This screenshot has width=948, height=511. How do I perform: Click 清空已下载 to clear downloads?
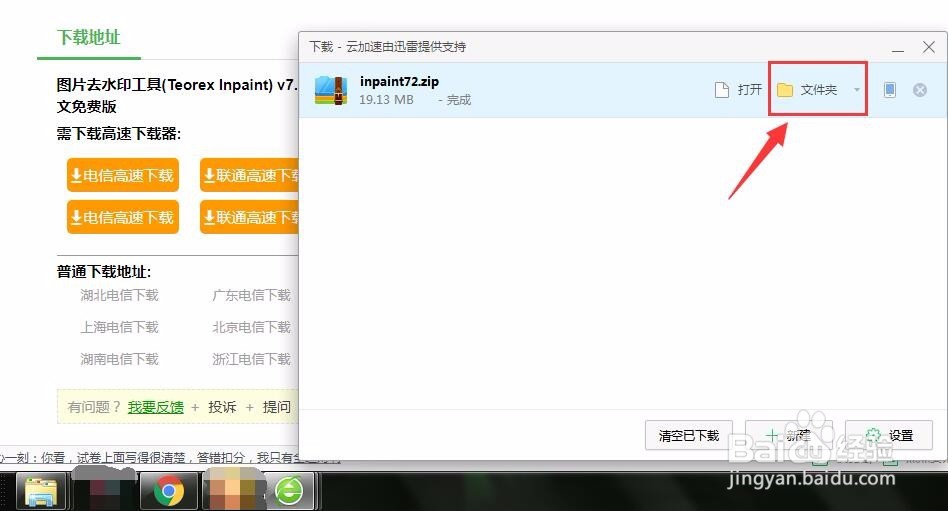(x=689, y=435)
